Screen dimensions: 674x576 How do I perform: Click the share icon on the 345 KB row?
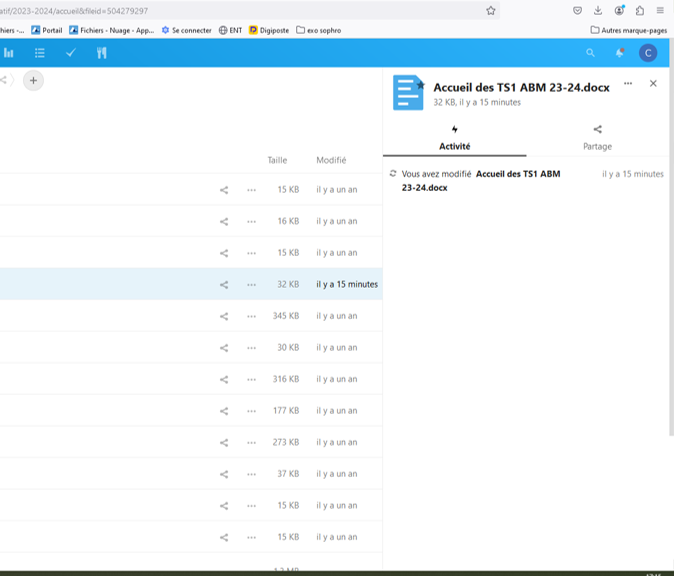224,316
